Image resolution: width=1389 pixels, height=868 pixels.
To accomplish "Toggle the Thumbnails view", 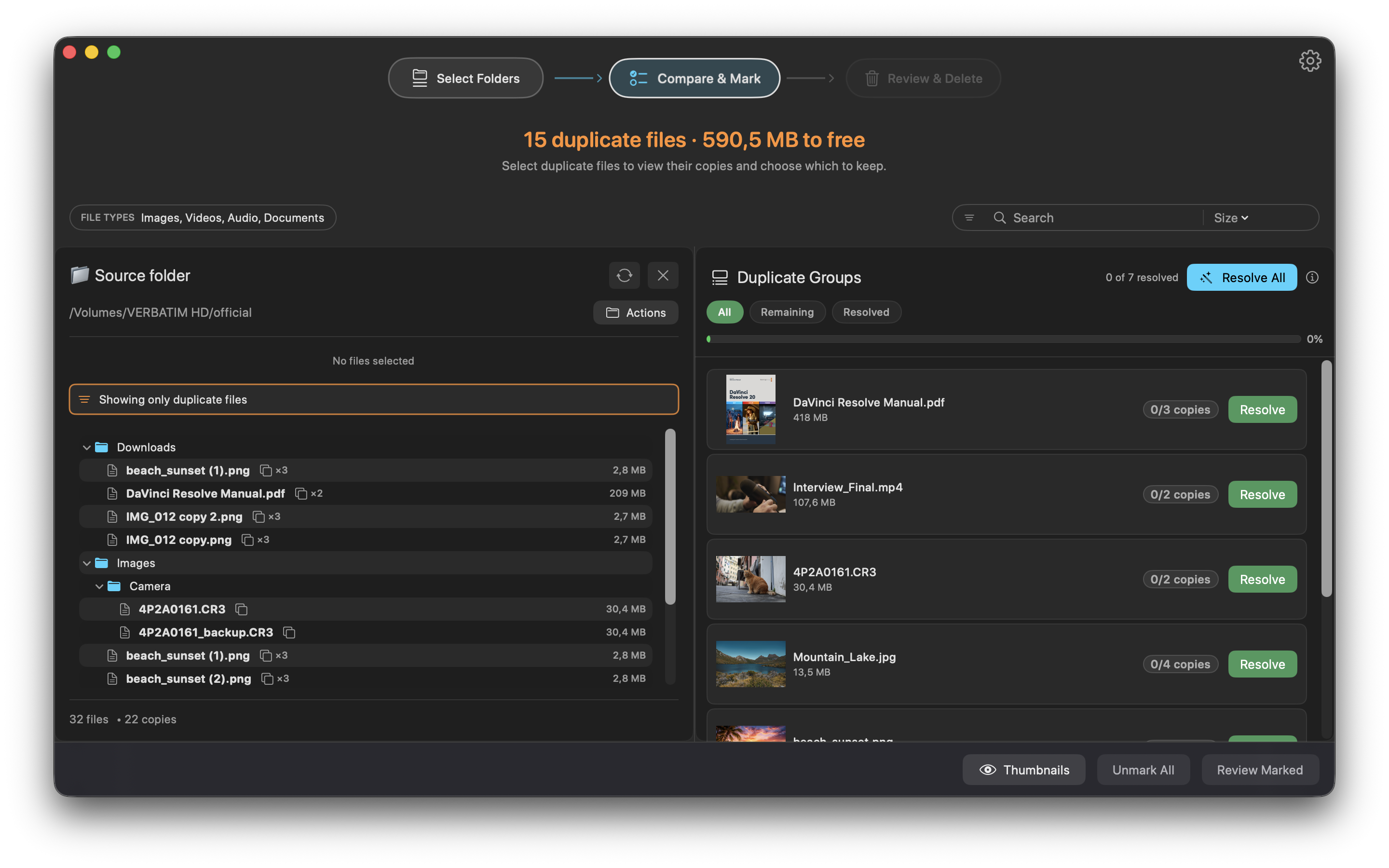I will (1023, 769).
